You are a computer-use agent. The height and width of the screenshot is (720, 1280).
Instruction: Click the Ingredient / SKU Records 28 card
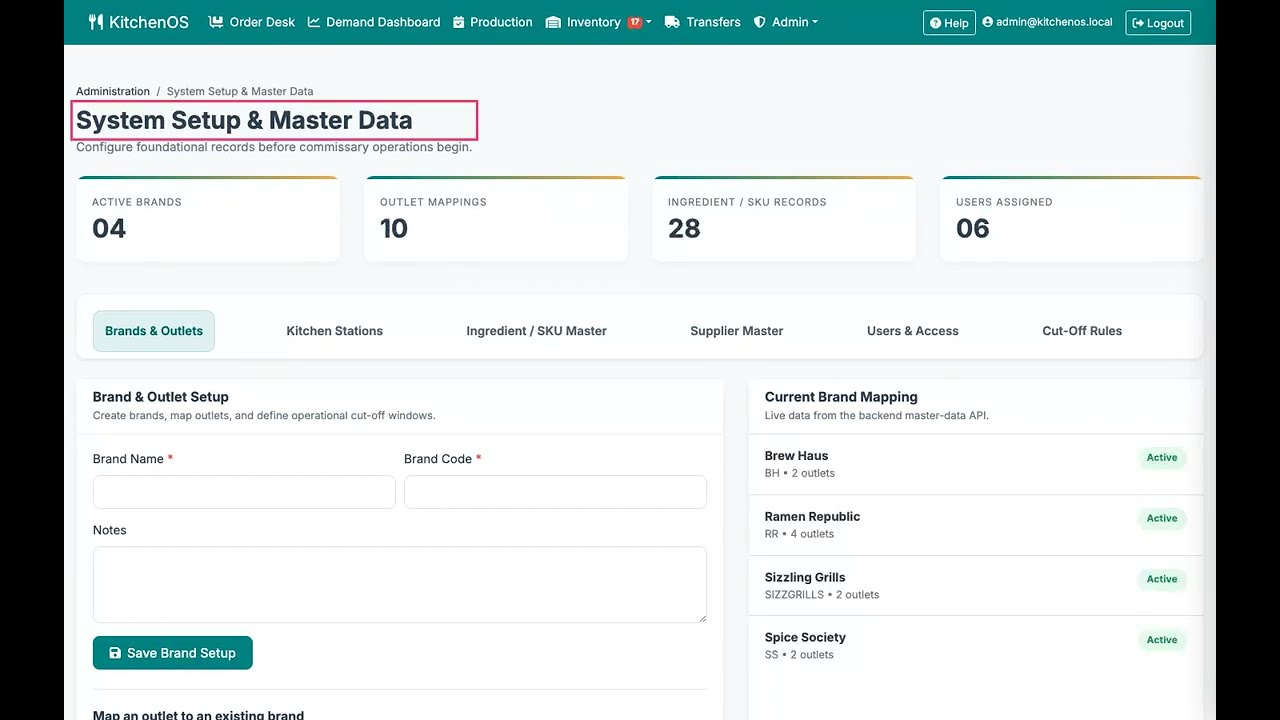point(784,219)
